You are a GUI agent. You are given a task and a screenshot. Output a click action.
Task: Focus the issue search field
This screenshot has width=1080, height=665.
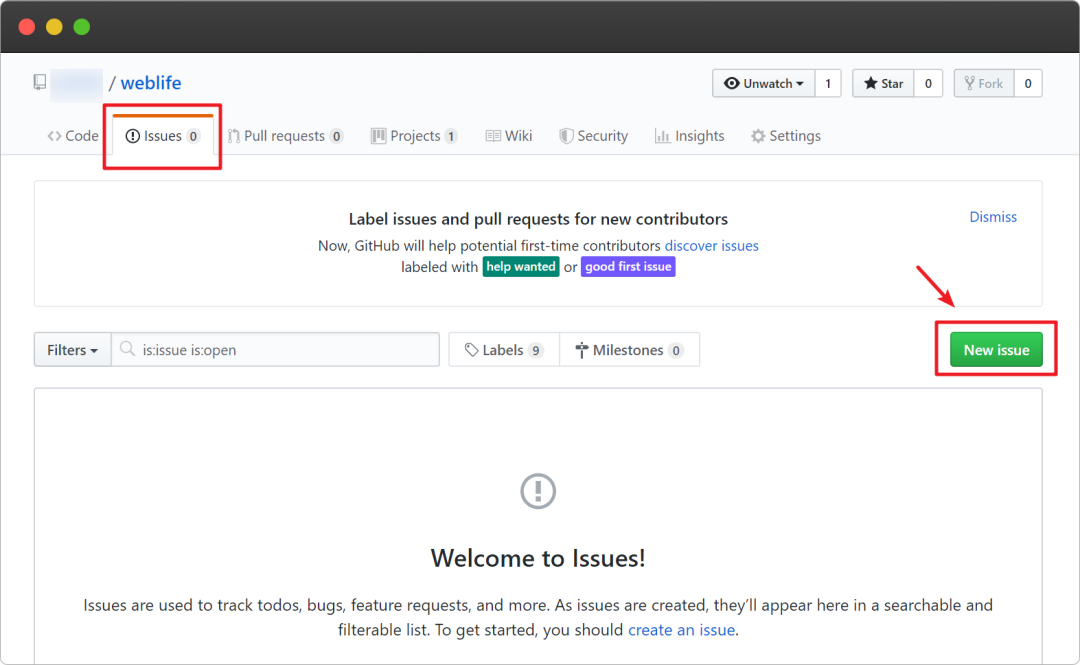pyautogui.click(x=276, y=349)
